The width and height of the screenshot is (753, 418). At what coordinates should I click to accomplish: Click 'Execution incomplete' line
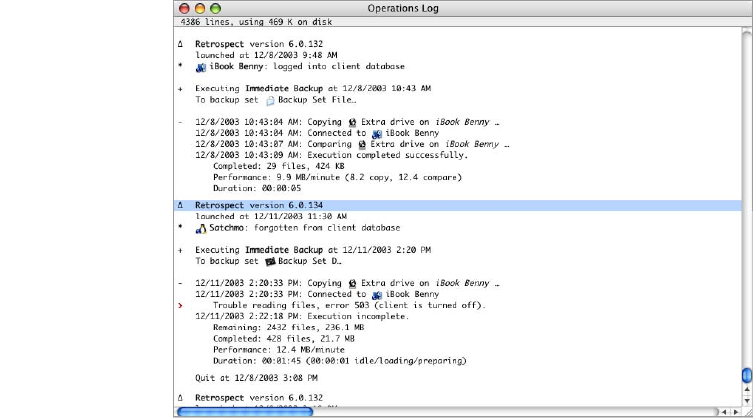pos(302,317)
